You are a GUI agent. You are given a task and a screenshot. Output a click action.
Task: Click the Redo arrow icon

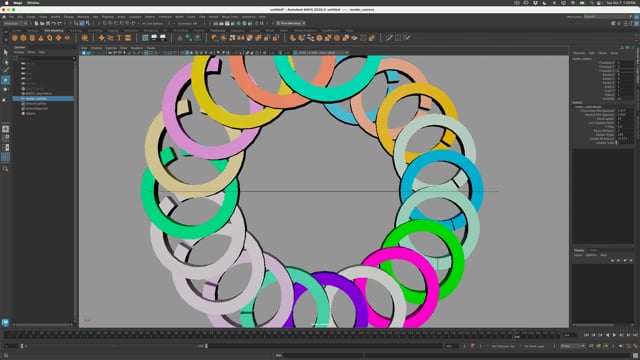pos(60,24)
